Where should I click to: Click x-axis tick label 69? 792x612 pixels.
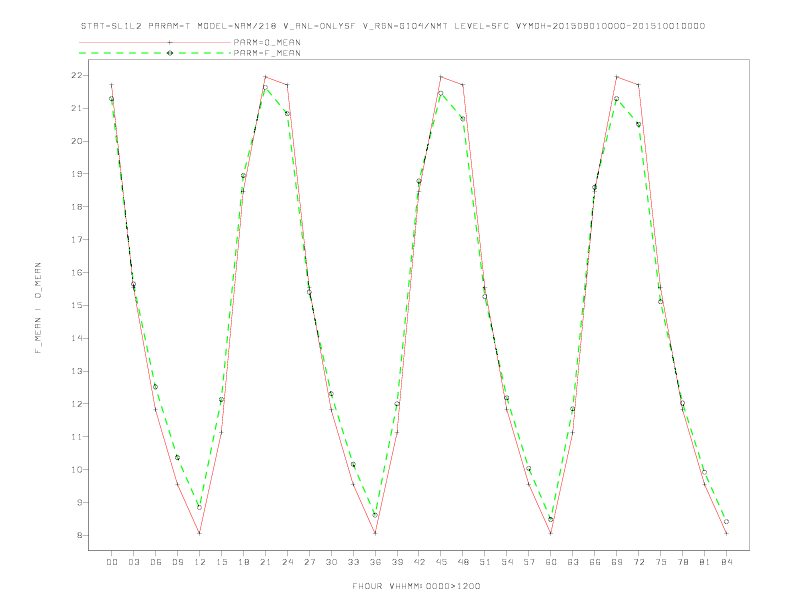click(x=616, y=562)
